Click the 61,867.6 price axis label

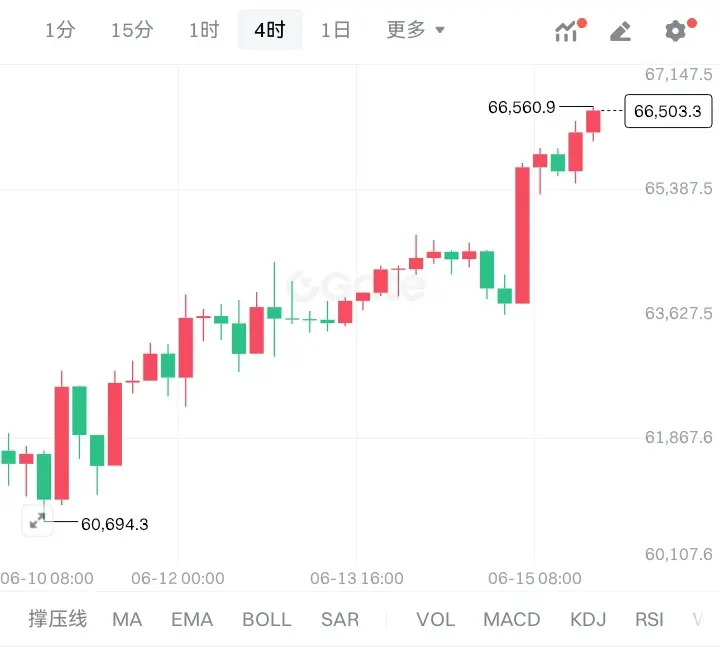coord(679,437)
